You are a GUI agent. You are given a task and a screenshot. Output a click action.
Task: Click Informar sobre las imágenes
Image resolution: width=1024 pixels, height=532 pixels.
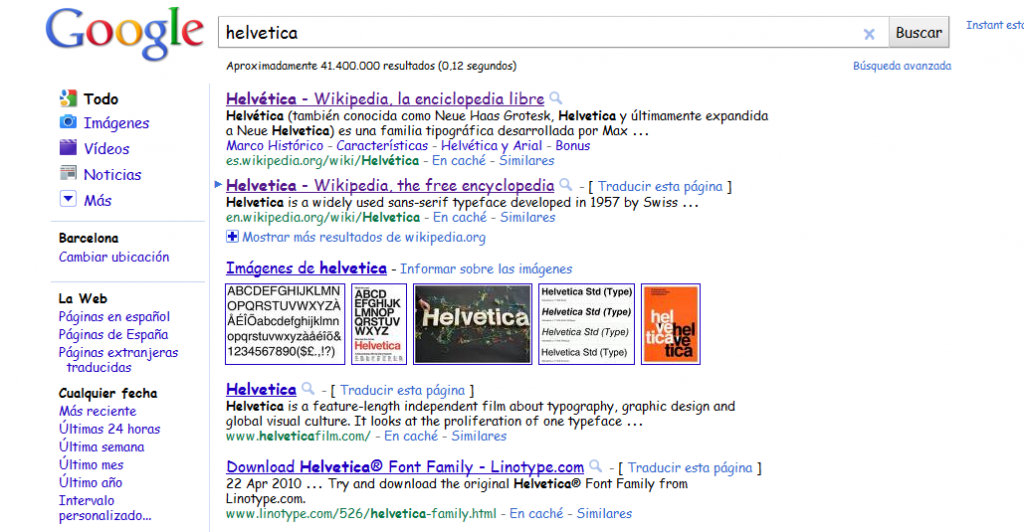[x=486, y=269]
